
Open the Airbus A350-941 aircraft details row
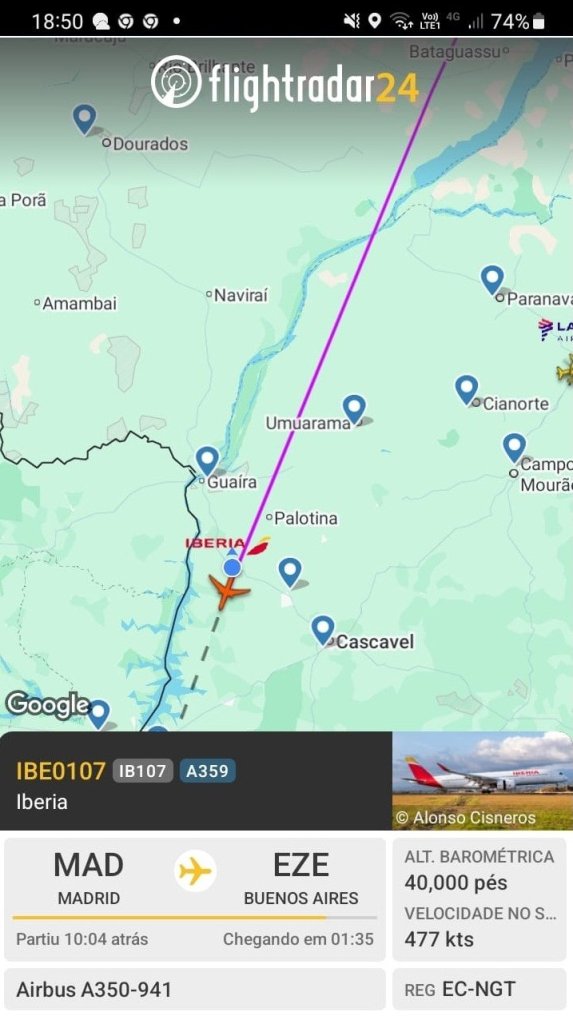point(195,989)
